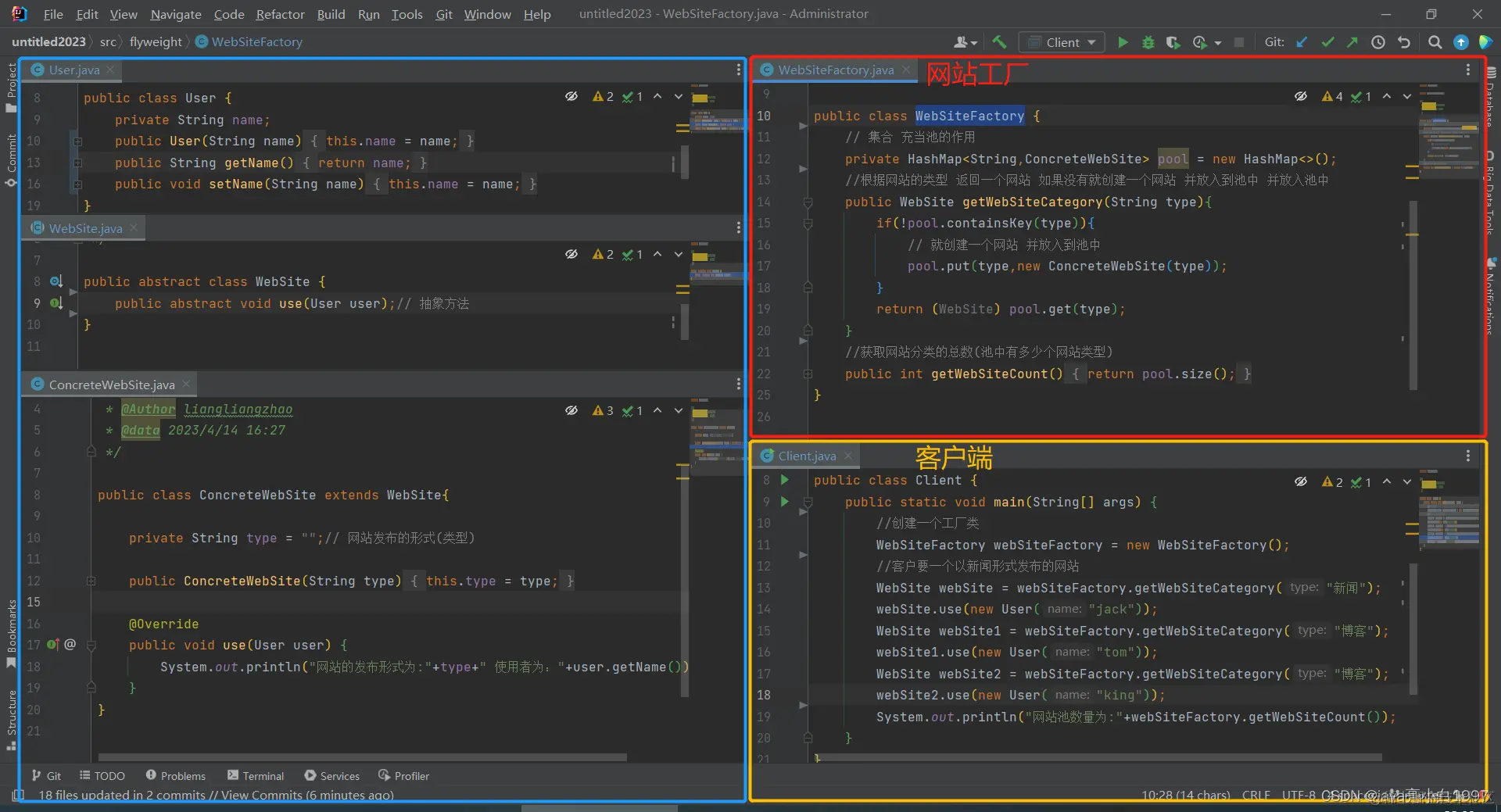The image size is (1501, 812).
Task: Open the Terminal tool window
Action: tap(256, 775)
